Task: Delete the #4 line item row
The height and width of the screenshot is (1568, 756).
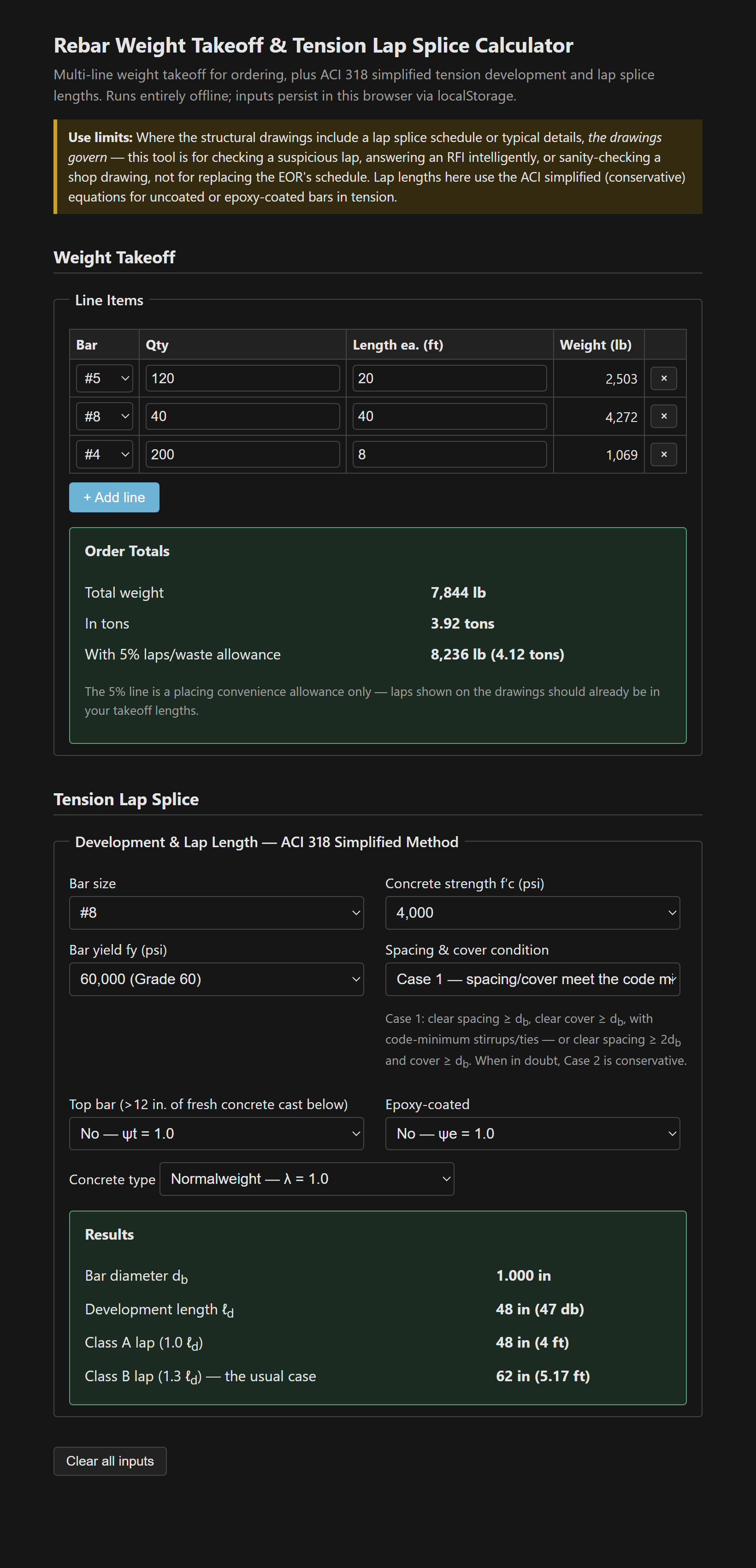Action: (663, 454)
